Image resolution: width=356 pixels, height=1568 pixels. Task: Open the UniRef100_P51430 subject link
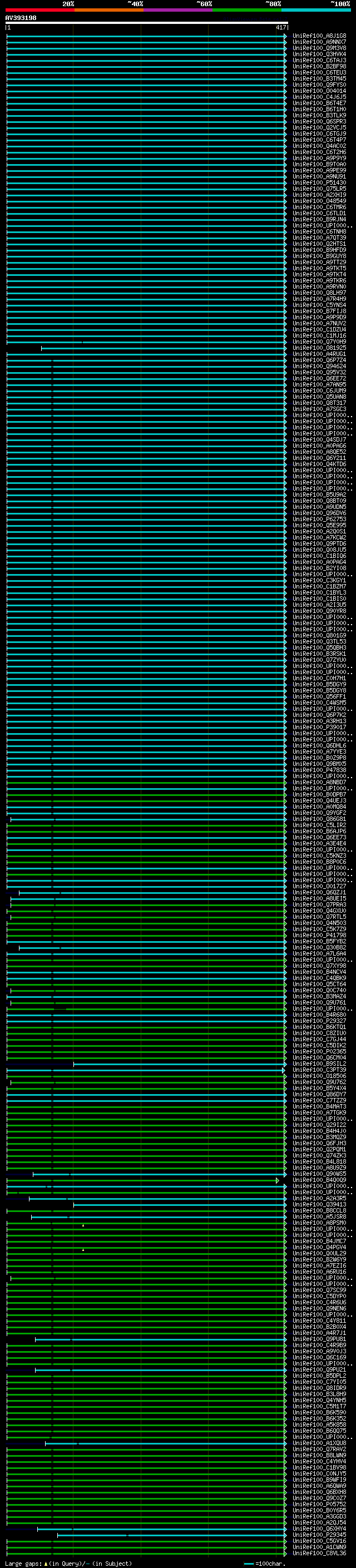tap(319, 182)
